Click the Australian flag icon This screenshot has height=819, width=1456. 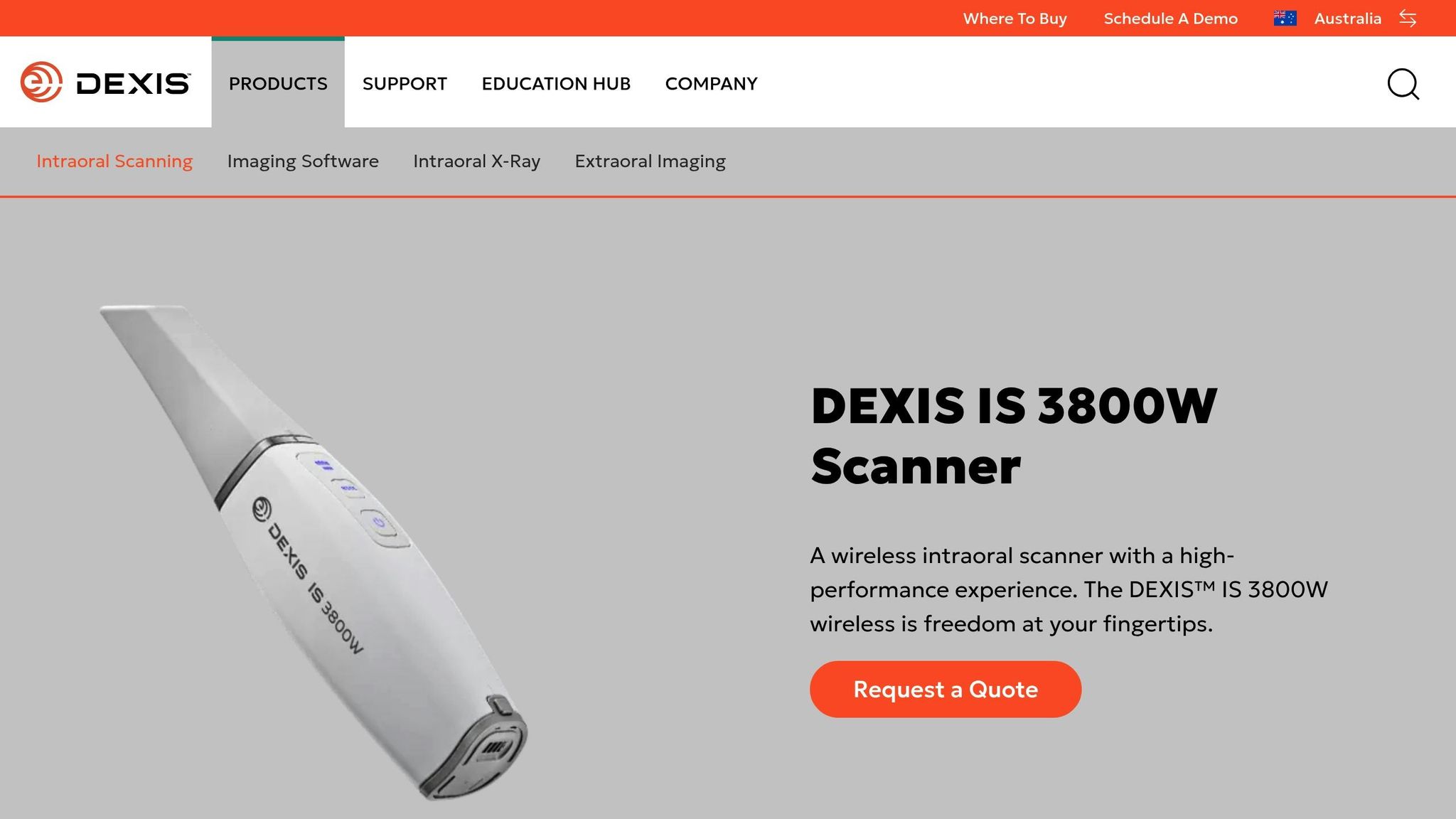1285,18
